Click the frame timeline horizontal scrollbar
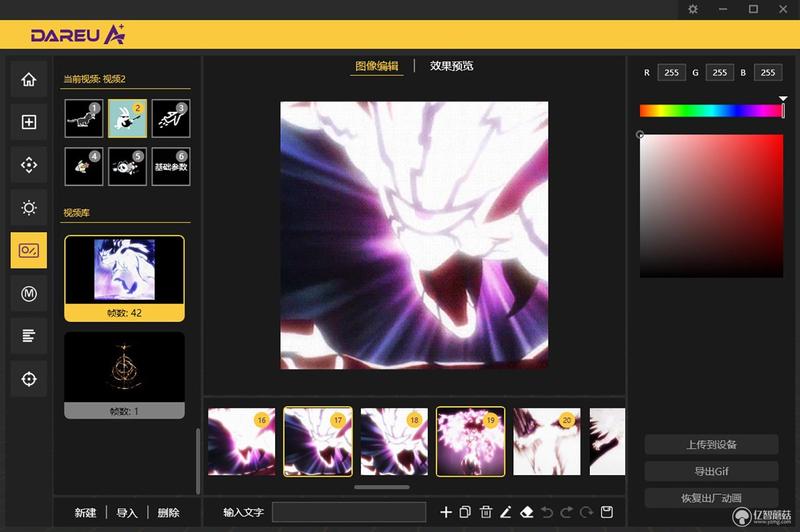Image resolution: width=800 pixels, height=532 pixels. (x=382, y=487)
